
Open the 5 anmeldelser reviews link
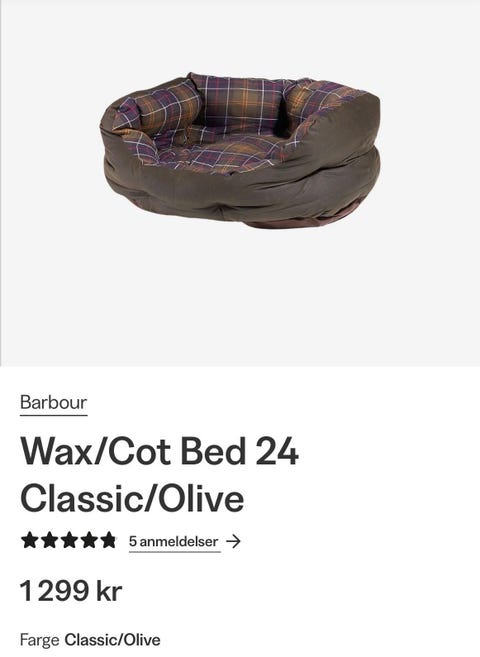[174, 541]
